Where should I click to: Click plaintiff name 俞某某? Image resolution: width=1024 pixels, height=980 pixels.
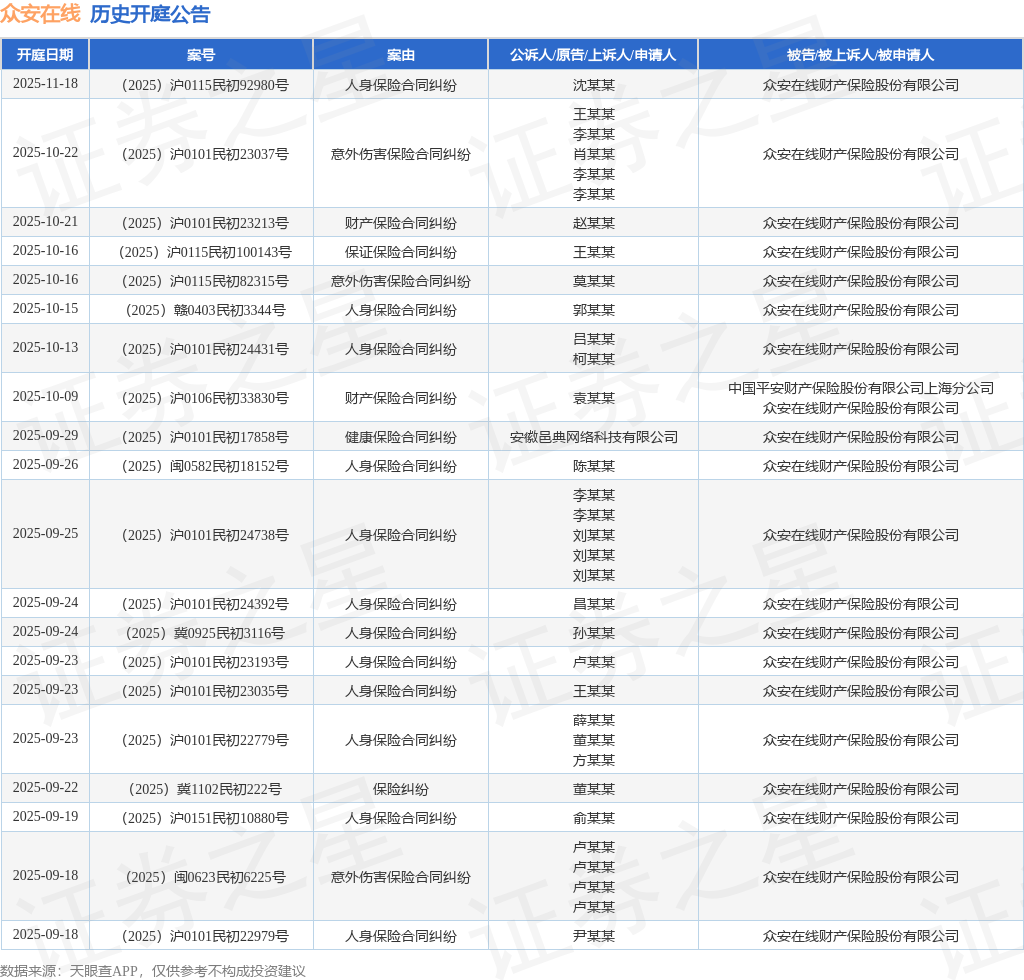tap(594, 818)
